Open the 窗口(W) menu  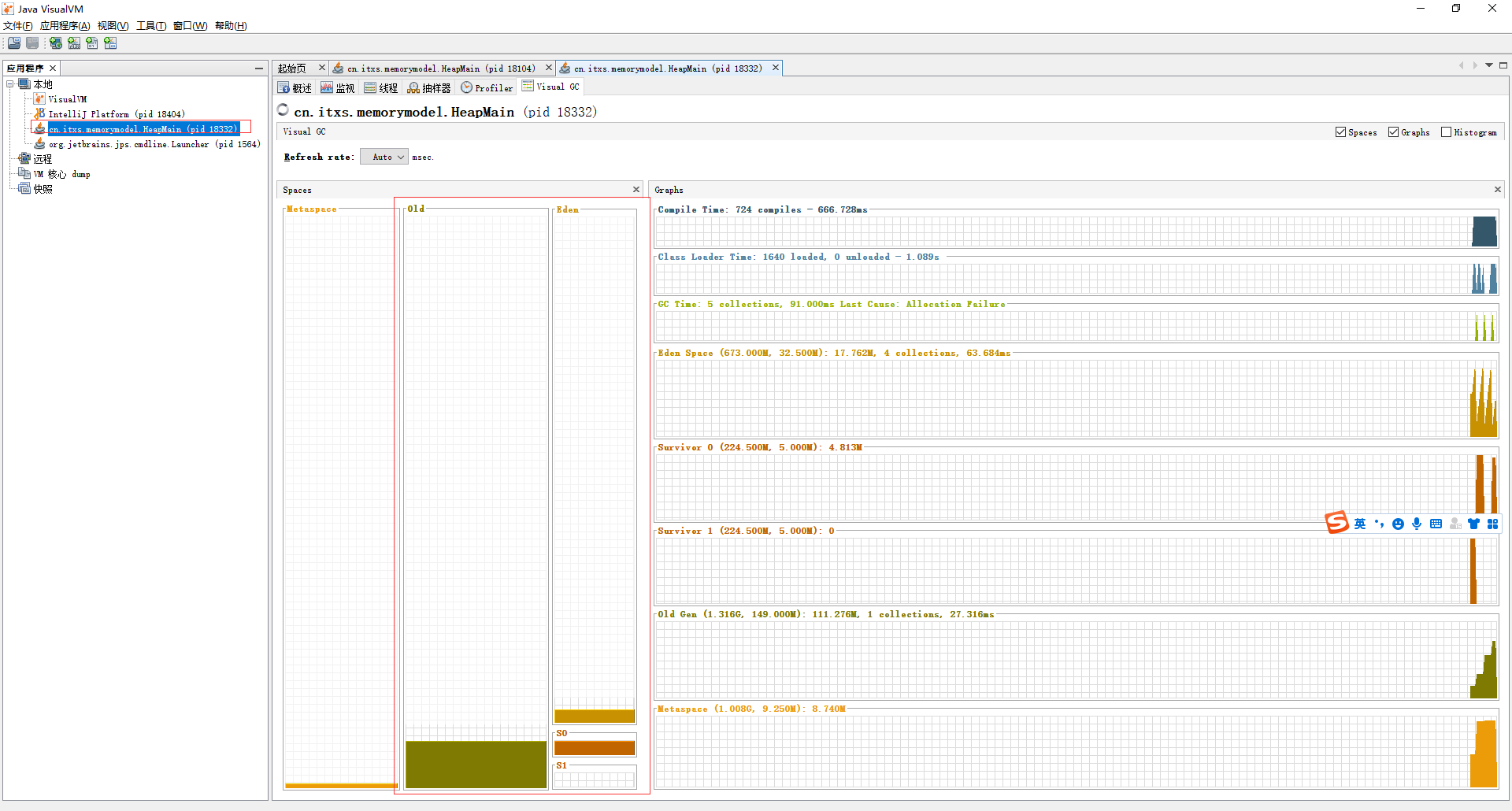click(x=190, y=26)
